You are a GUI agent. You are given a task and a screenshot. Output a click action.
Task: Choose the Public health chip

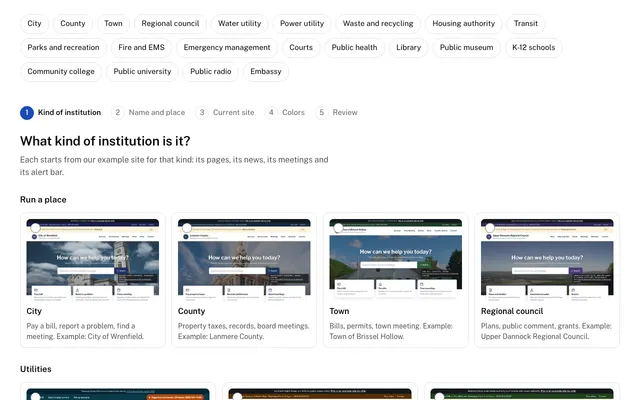[354, 48]
